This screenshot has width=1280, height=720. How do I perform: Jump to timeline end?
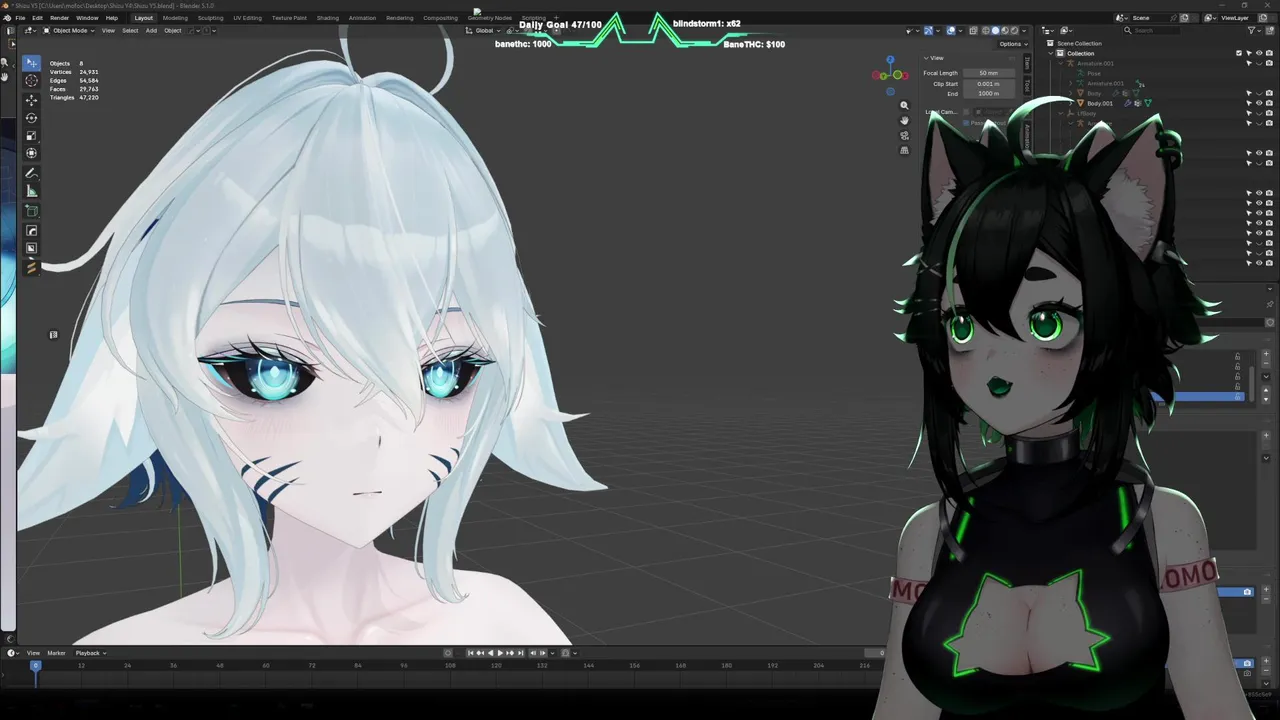[520, 653]
